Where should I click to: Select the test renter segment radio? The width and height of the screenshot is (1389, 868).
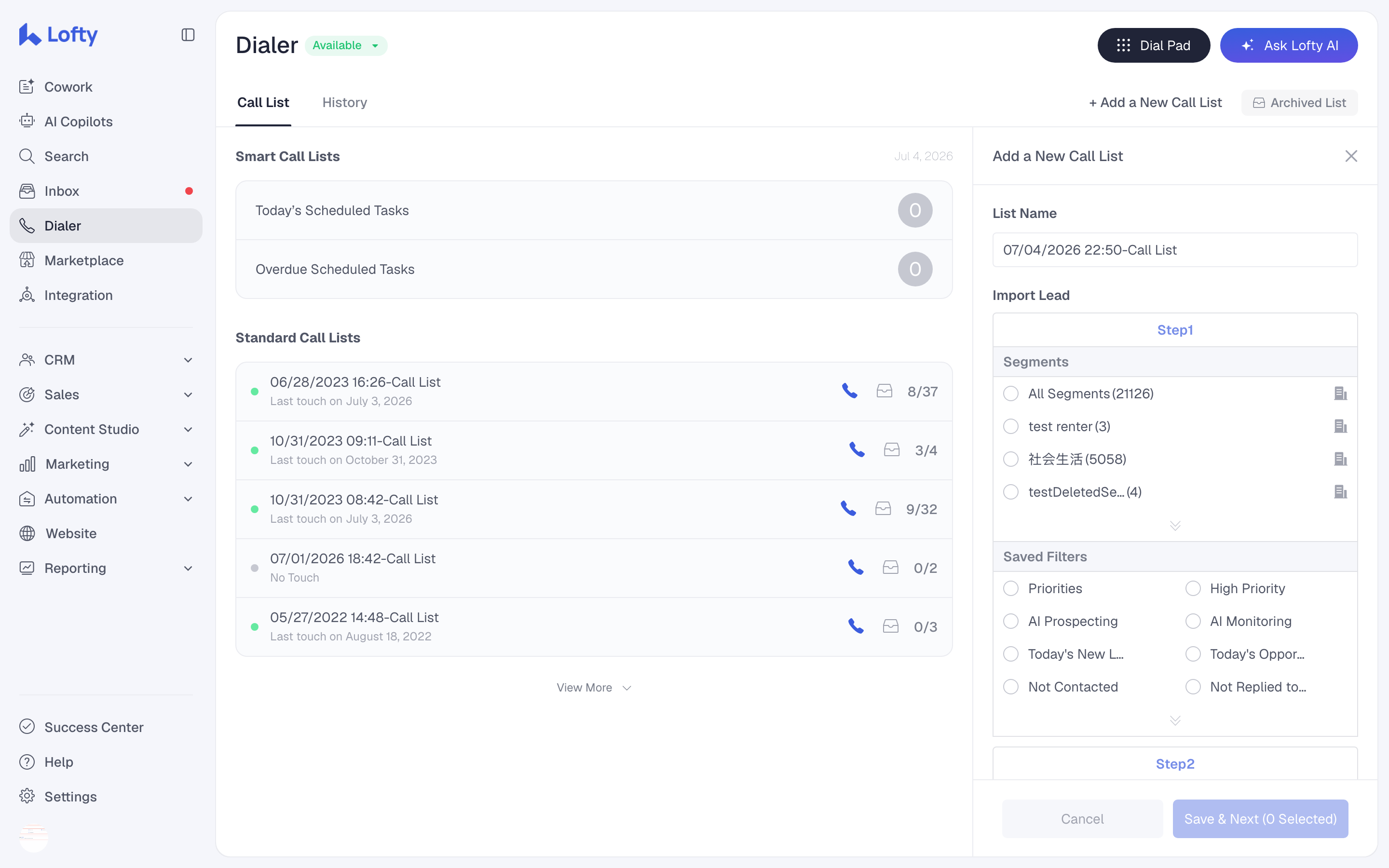click(x=1011, y=426)
